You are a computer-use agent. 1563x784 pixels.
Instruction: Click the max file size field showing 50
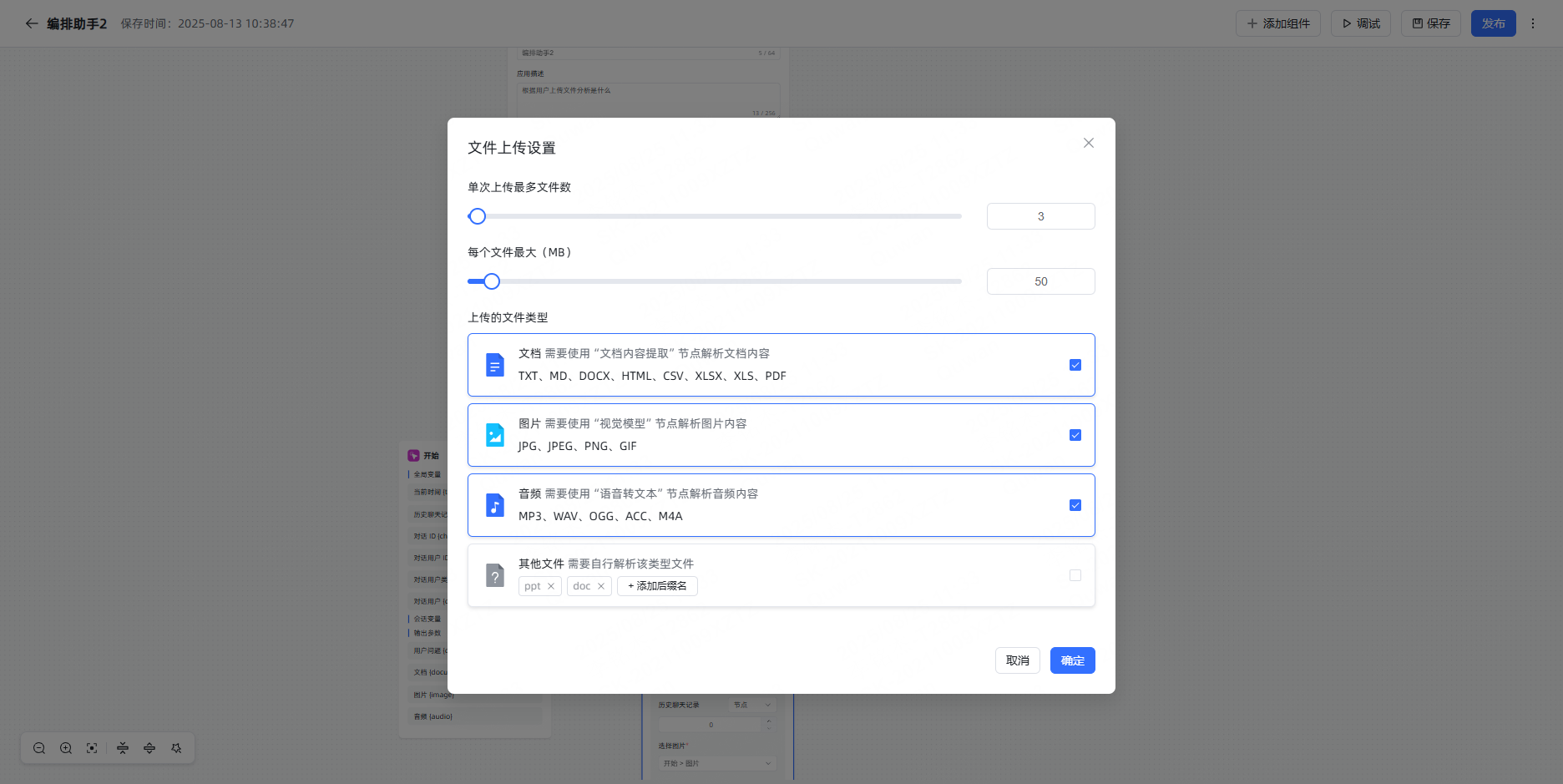pyautogui.click(x=1041, y=281)
